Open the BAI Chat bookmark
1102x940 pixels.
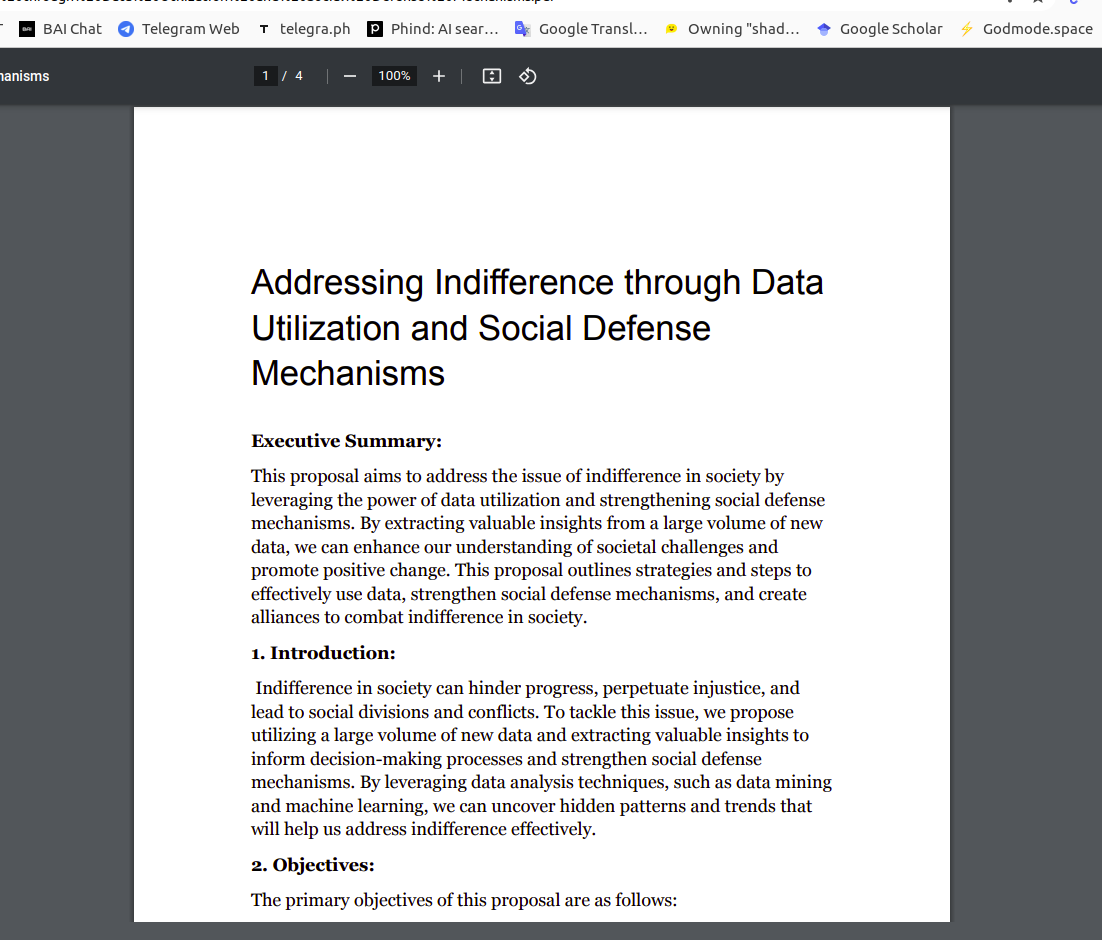(61, 29)
